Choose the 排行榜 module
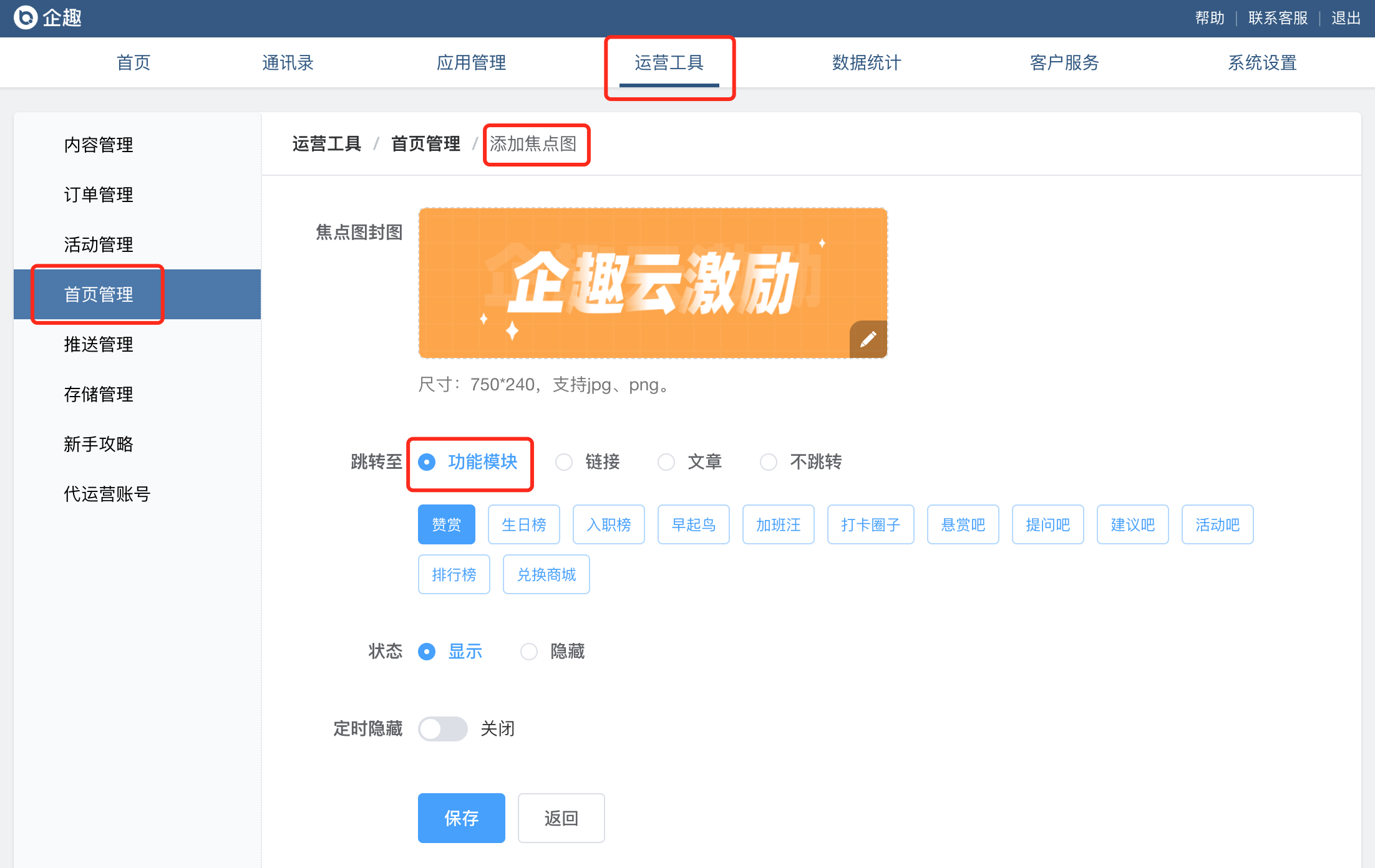This screenshot has width=1375, height=868. [x=454, y=574]
